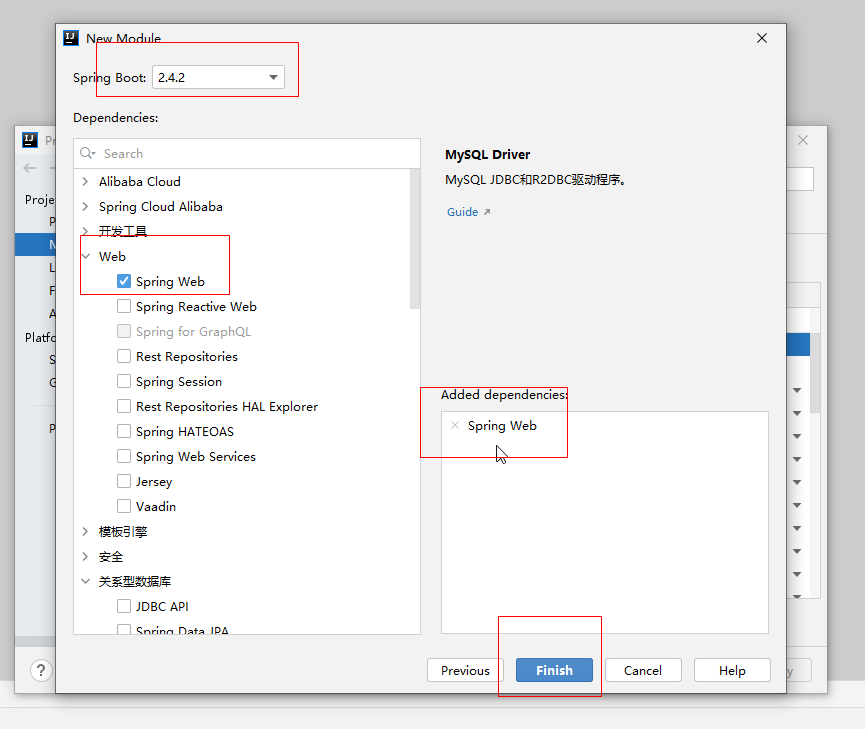Click the Web category label

pyautogui.click(x=112, y=256)
